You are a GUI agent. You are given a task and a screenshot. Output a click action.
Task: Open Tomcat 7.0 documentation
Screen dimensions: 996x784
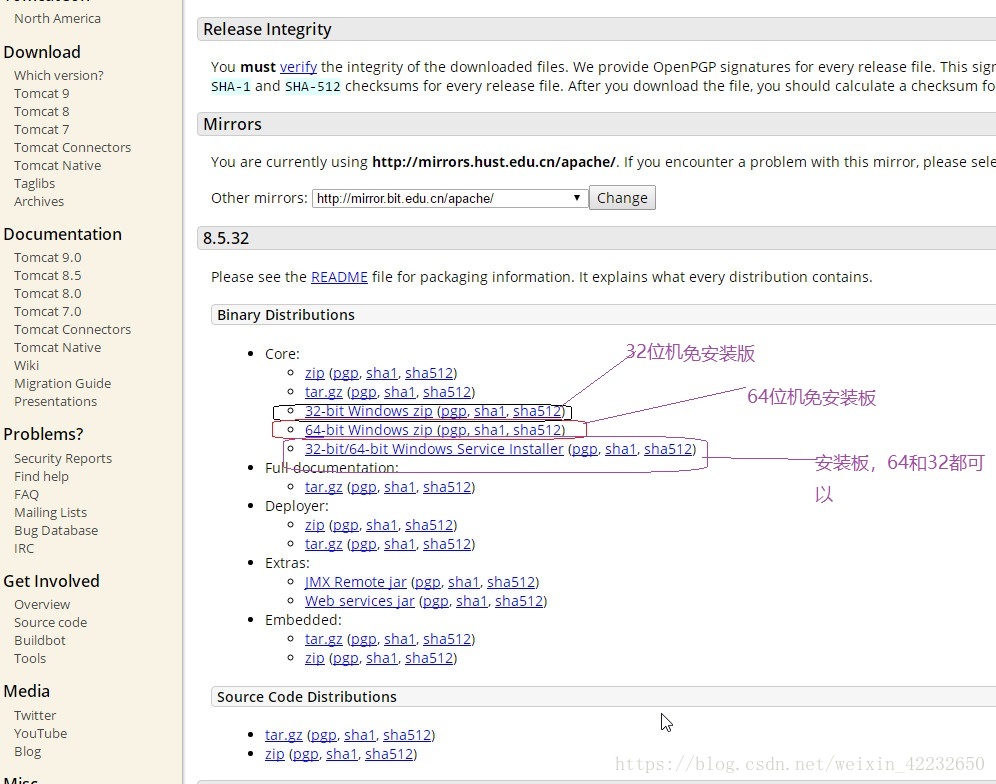coord(48,311)
